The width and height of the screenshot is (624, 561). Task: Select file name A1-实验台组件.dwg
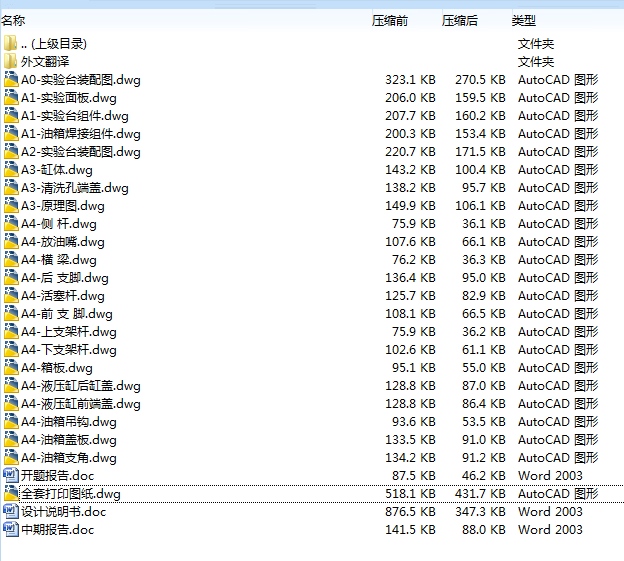75,115
